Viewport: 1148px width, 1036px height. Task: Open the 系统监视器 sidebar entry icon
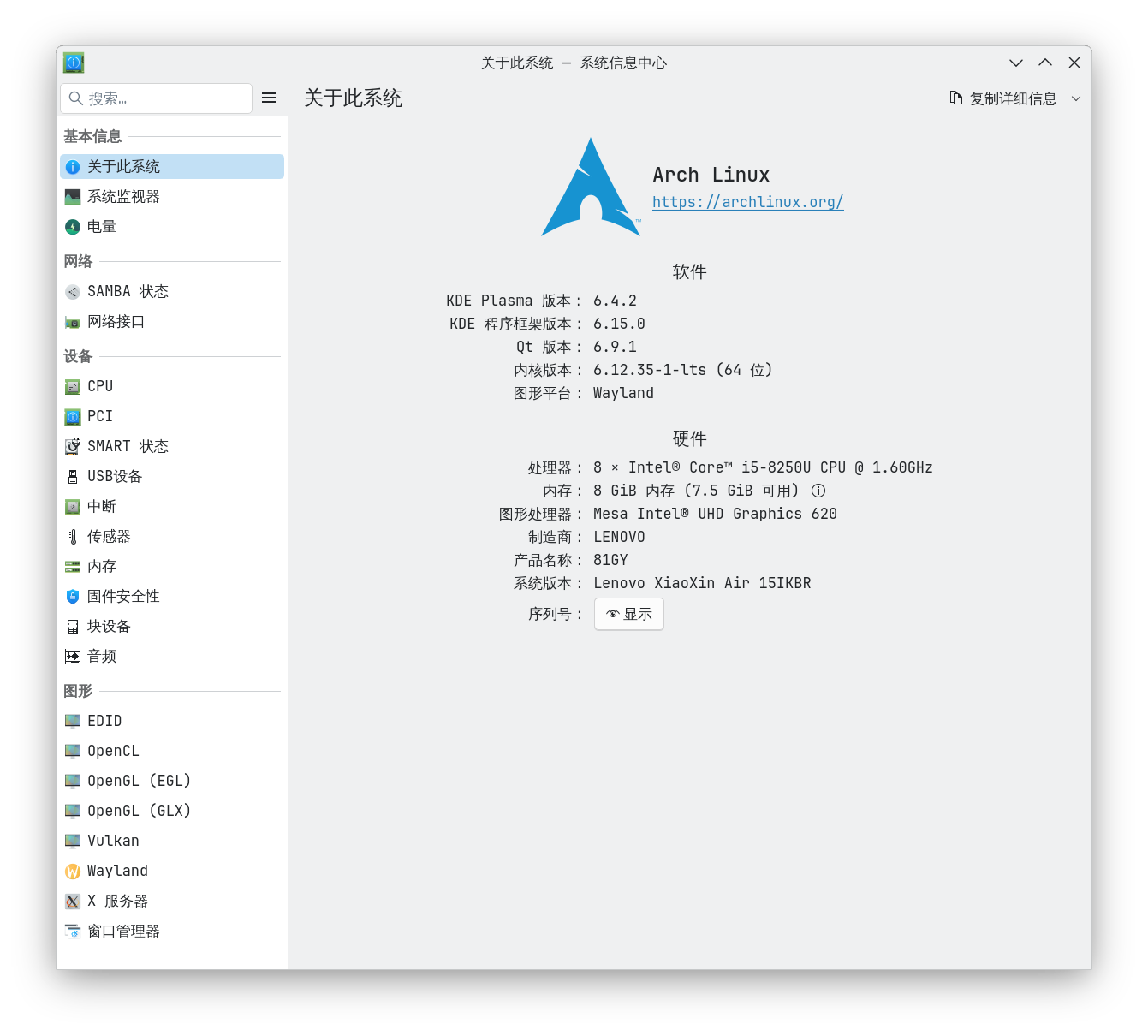click(x=73, y=197)
